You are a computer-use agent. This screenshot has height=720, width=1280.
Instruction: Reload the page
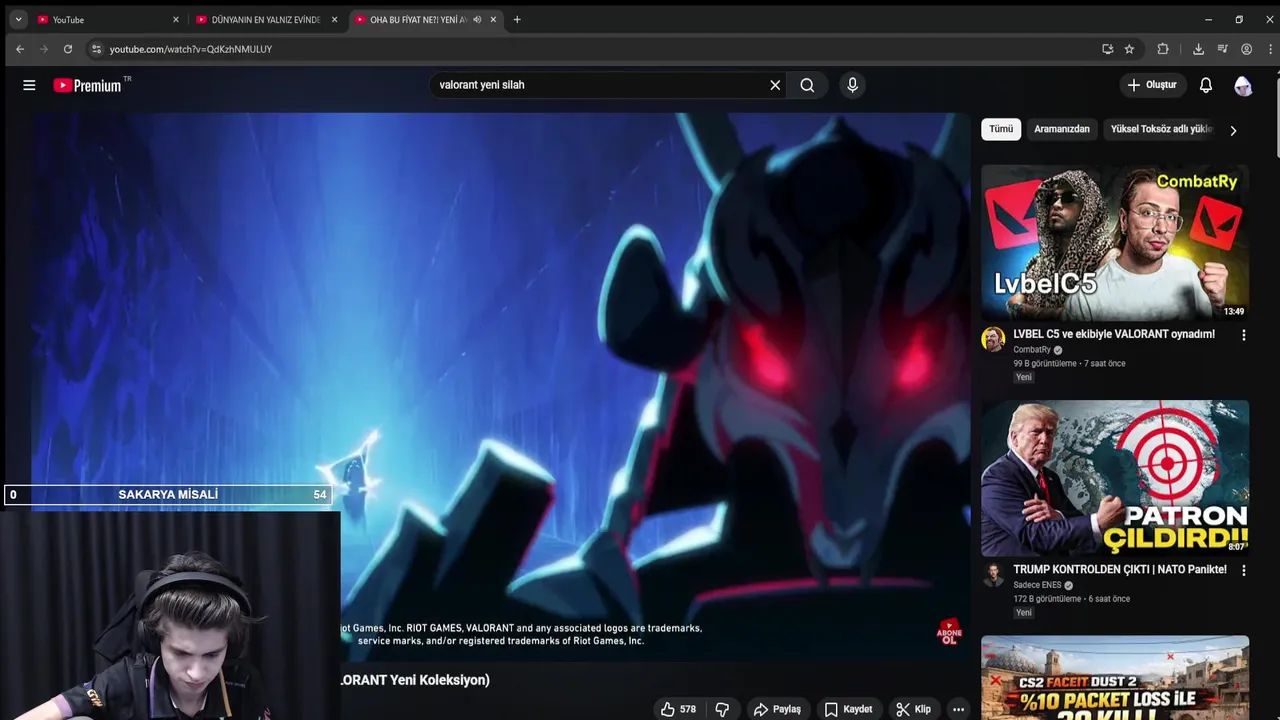coord(68,49)
